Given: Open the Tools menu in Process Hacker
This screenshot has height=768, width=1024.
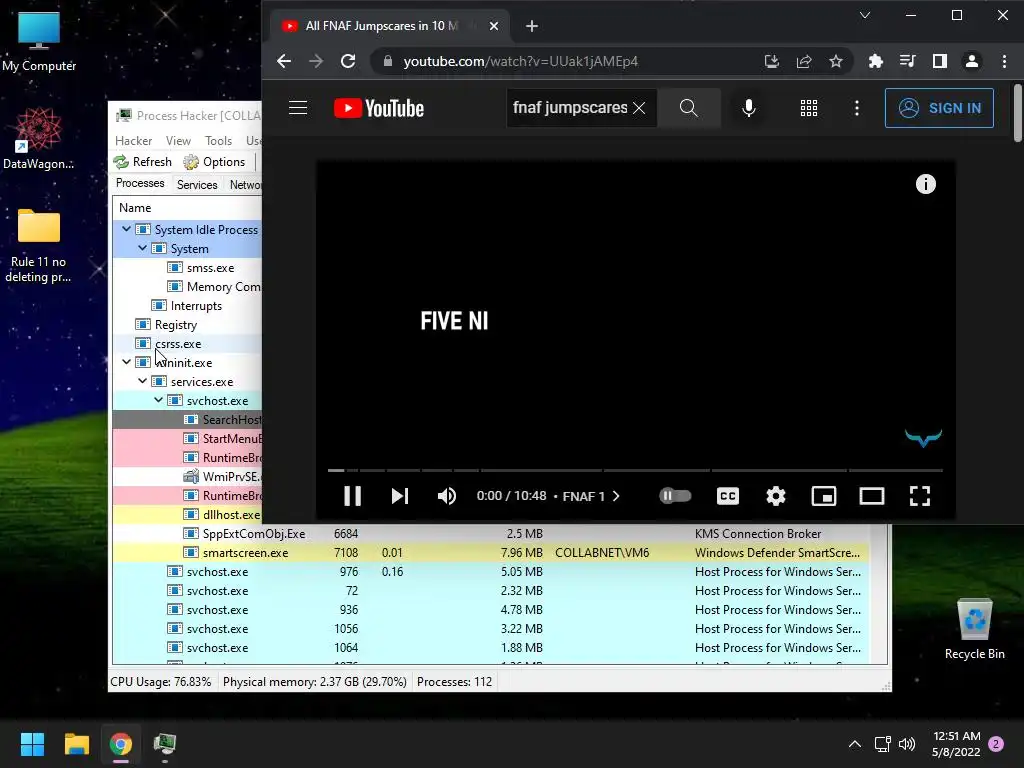Looking at the screenshot, I should [218, 141].
